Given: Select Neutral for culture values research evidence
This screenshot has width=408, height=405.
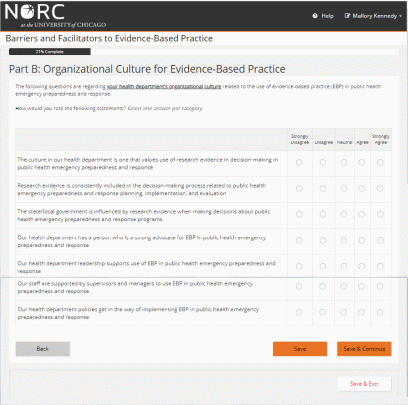Looking at the screenshot, I should click(x=344, y=162).
